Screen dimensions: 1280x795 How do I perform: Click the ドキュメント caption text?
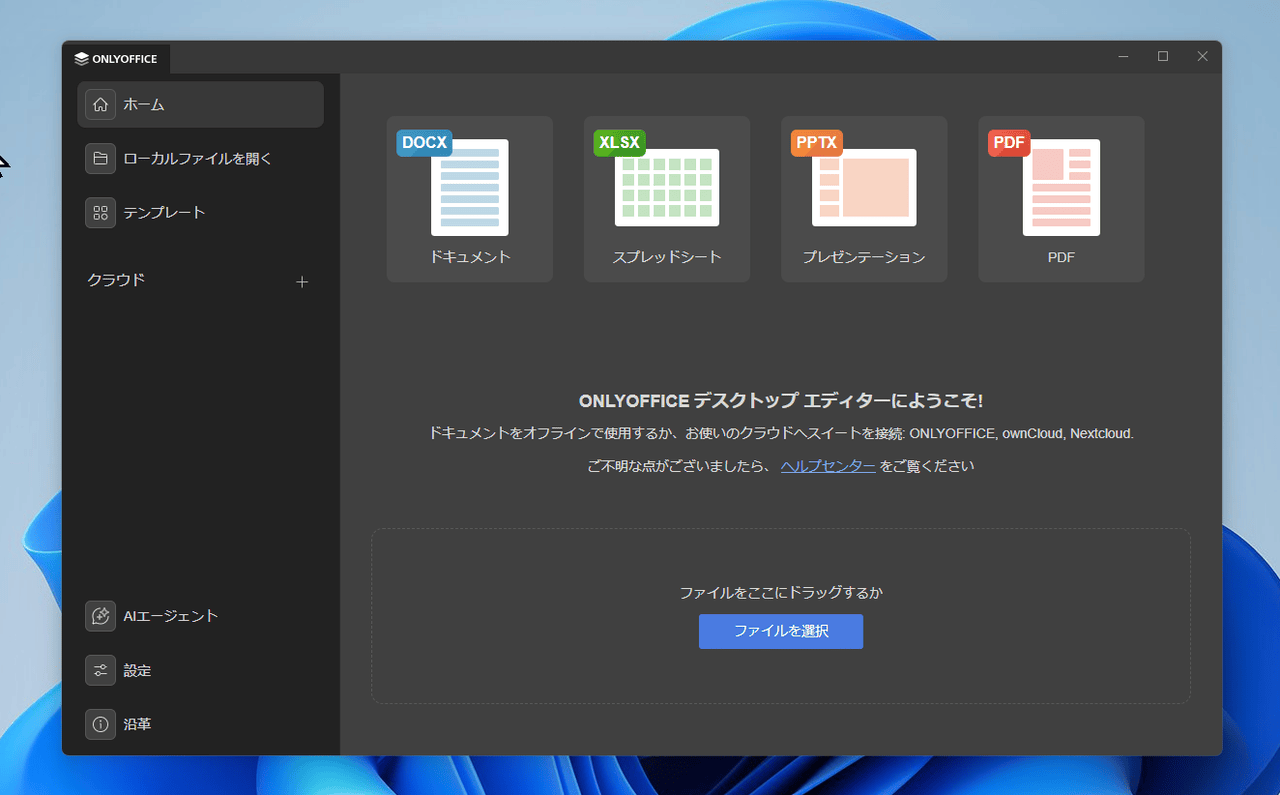[x=470, y=257]
